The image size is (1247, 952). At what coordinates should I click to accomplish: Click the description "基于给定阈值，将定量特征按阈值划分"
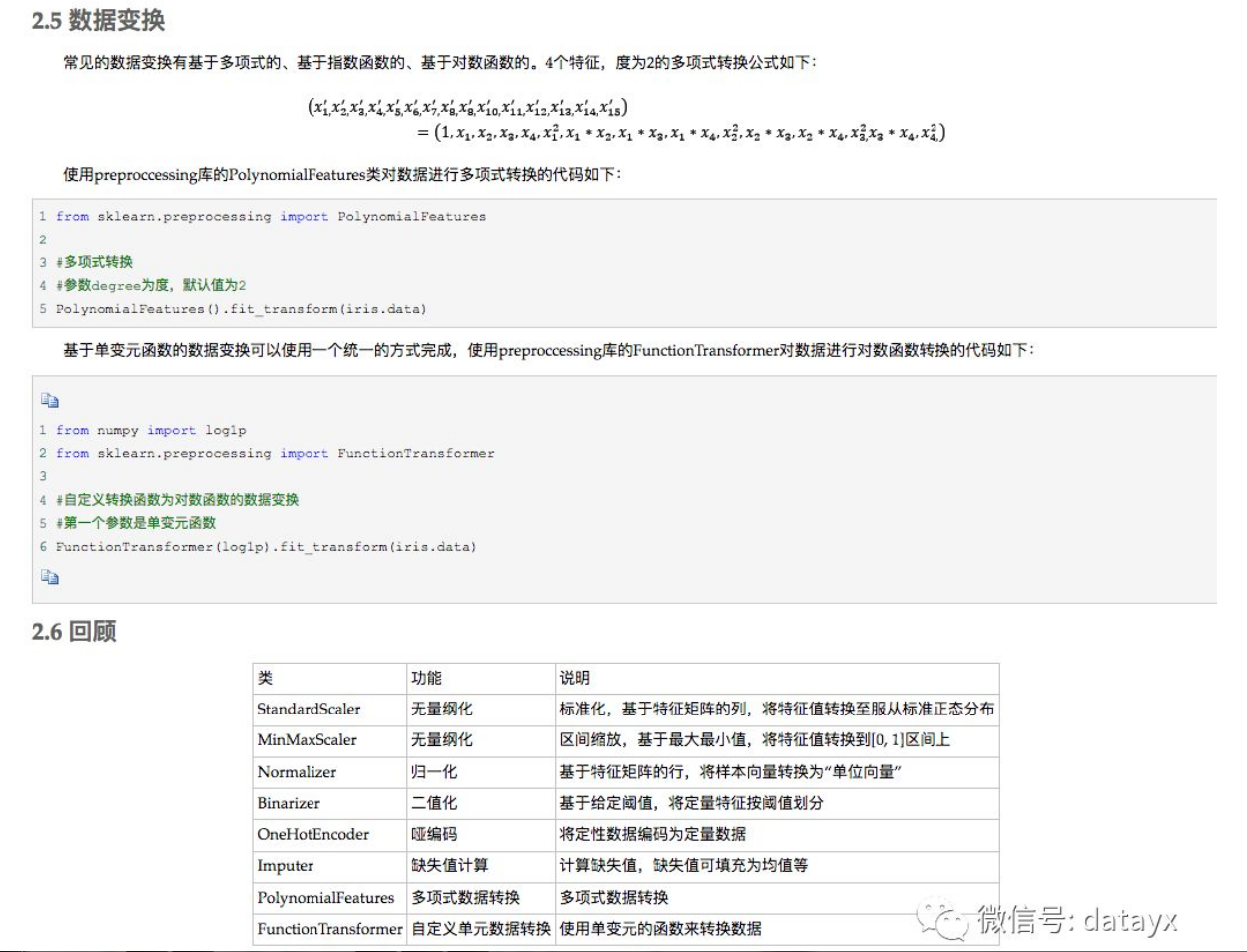click(691, 802)
